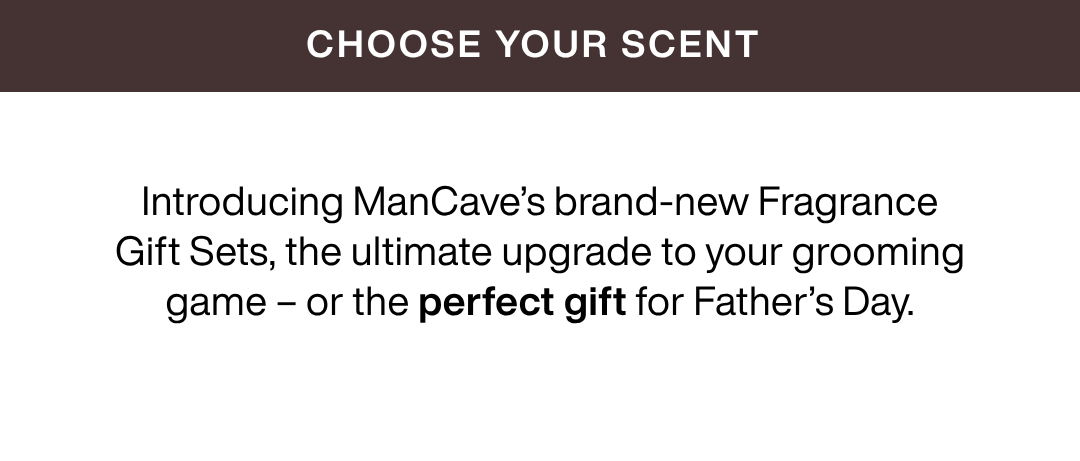The height and width of the screenshot is (461, 1080).
Task: Click the word 'brand-new' in the intro
Action: (651, 203)
